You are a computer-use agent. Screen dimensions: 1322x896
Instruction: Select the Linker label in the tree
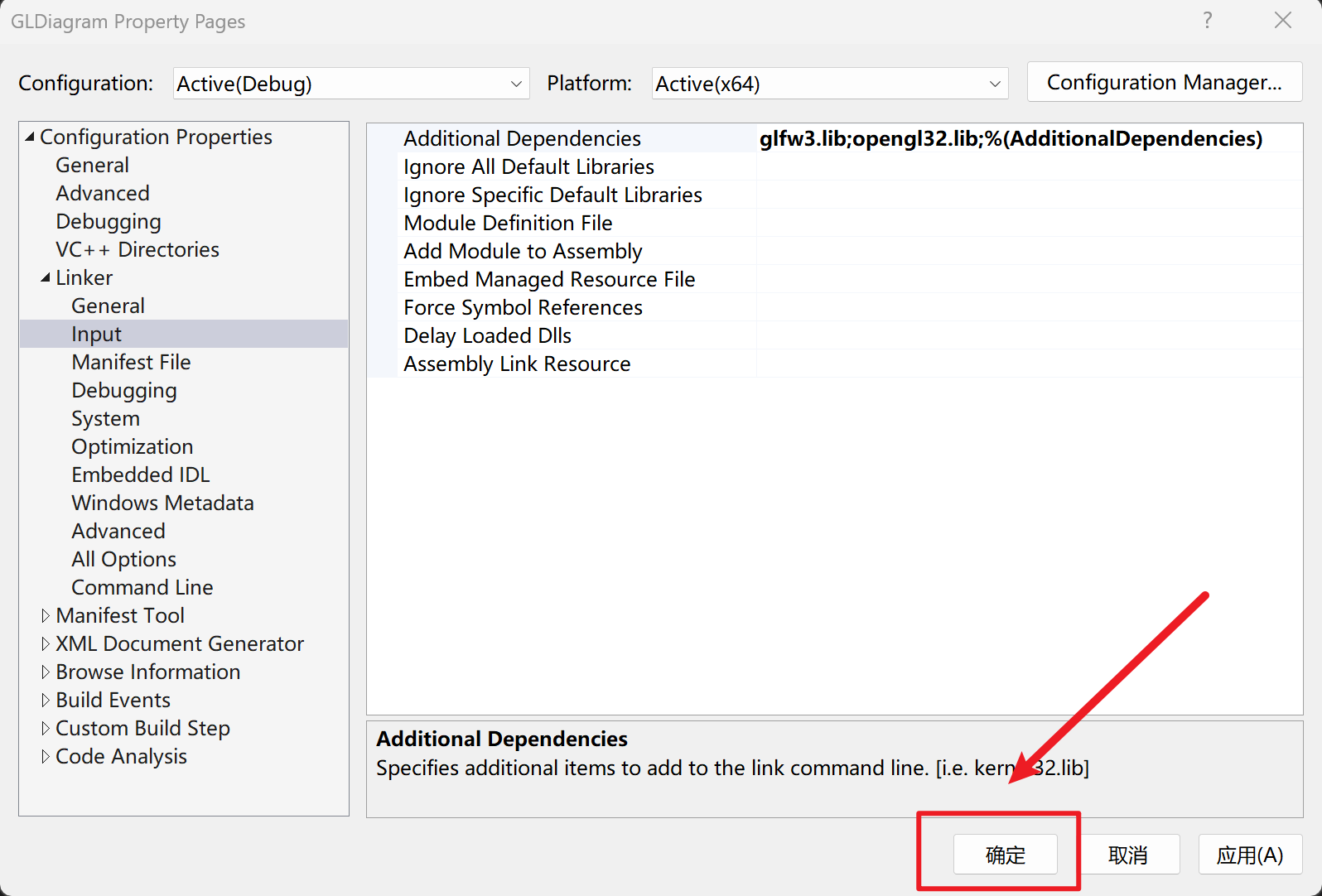tap(84, 278)
